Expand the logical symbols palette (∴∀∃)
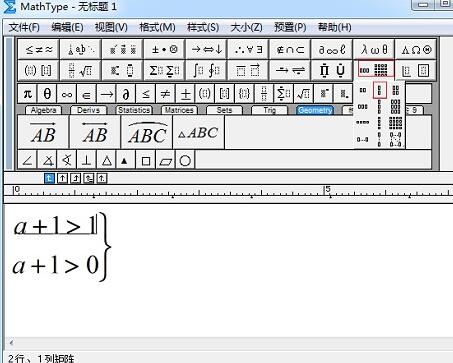Image resolution: width=453 pixels, height=363 pixels. pos(248,50)
